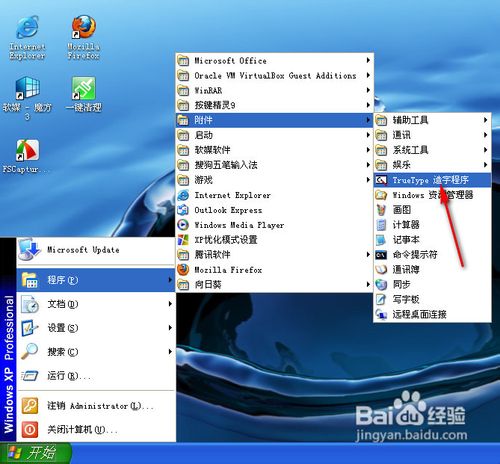Expand 娱乐 submenu arrow

click(486, 165)
